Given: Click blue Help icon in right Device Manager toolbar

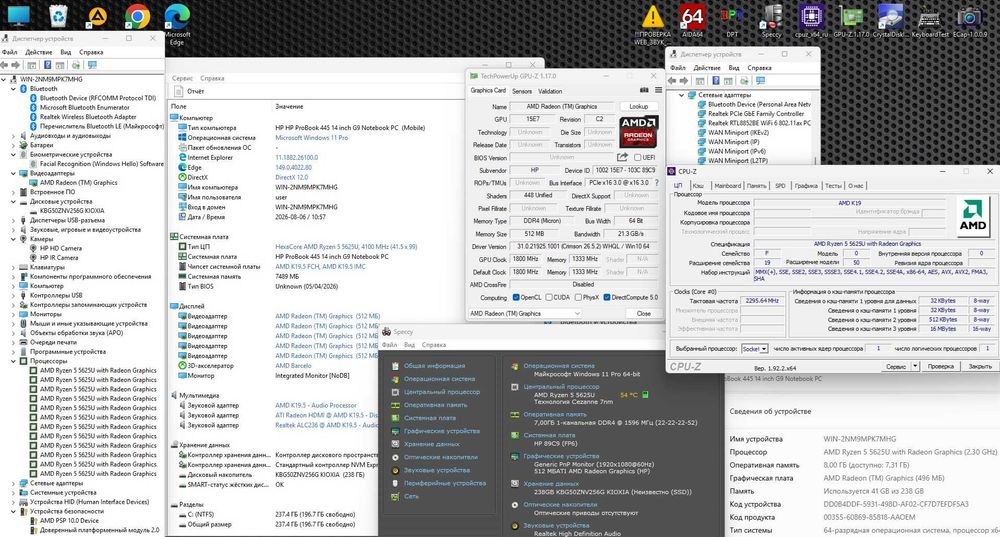Looking at the screenshot, I should click(716, 81).
